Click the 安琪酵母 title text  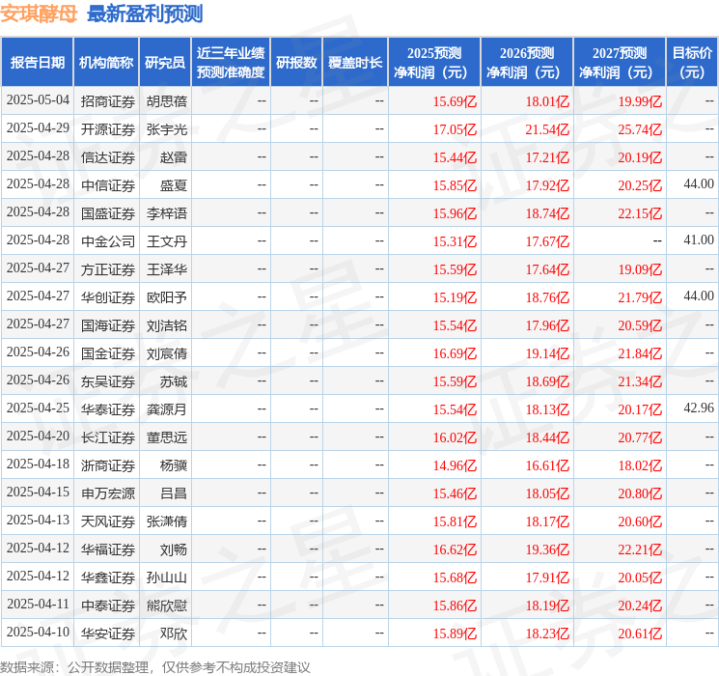click(x=39, y=14)
